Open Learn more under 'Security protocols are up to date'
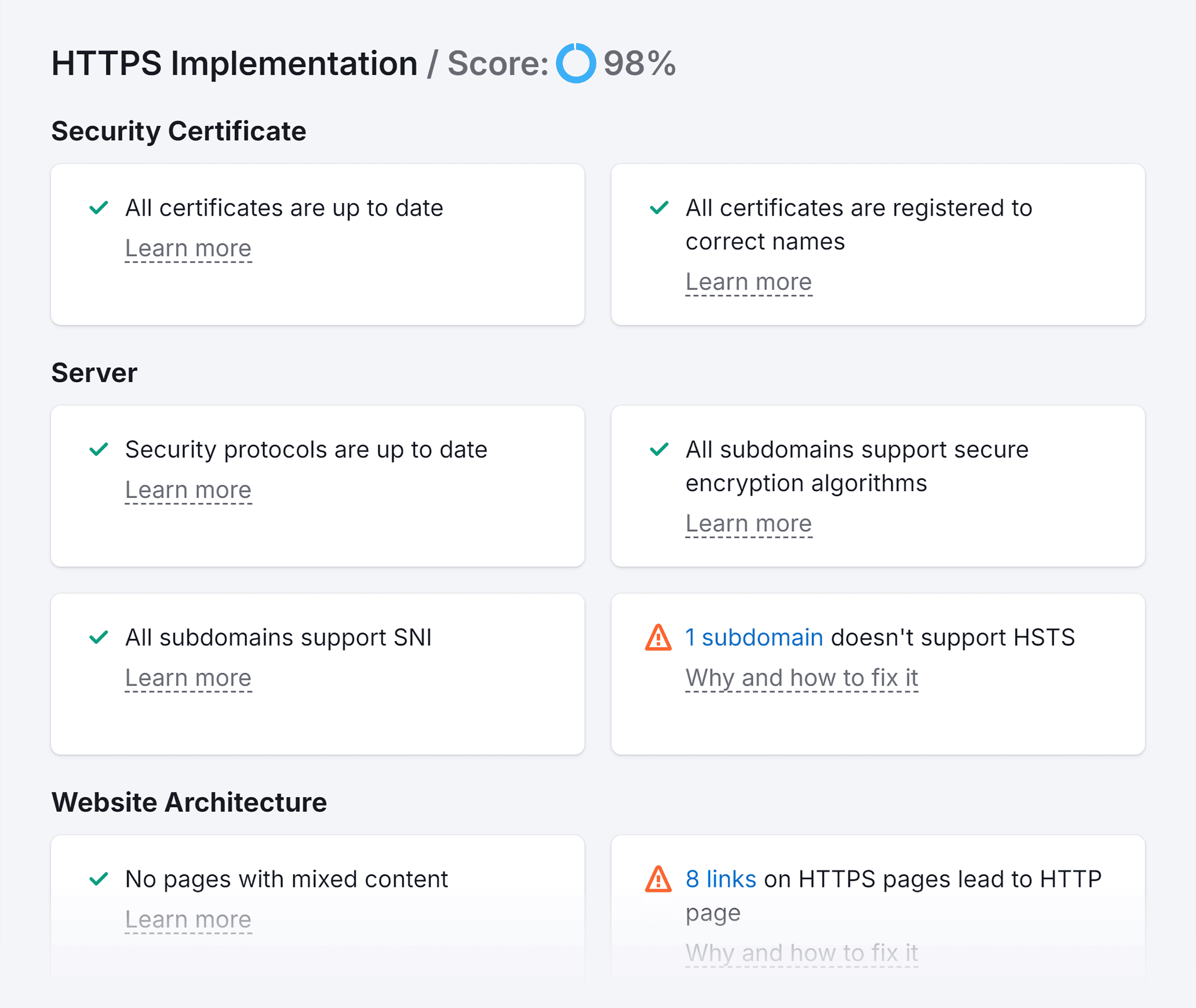 (188, 490)
